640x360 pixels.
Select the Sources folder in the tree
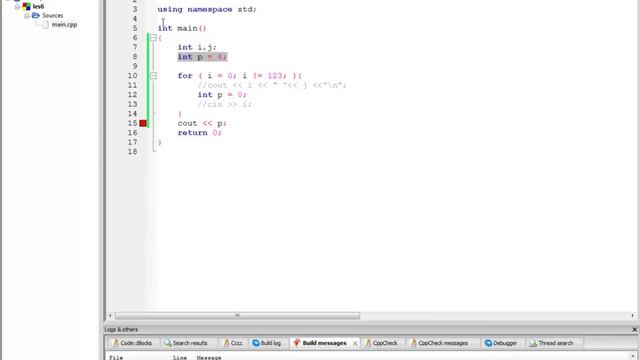(53, 16)
